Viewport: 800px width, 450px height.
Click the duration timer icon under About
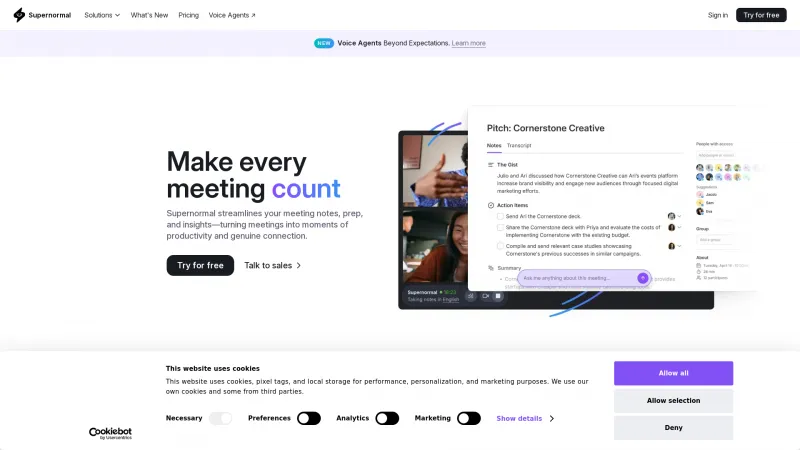pyautogui.click(x=698, y=272)
